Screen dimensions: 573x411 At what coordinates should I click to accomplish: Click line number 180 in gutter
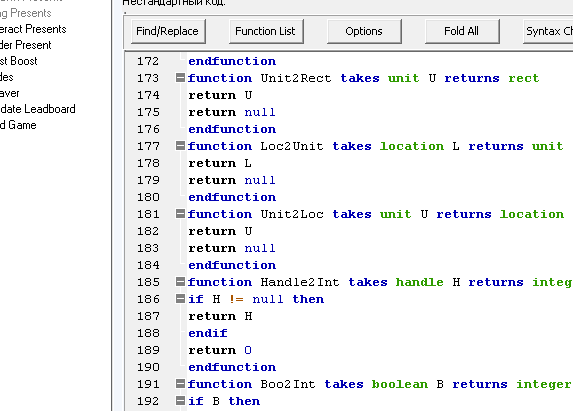148,197
